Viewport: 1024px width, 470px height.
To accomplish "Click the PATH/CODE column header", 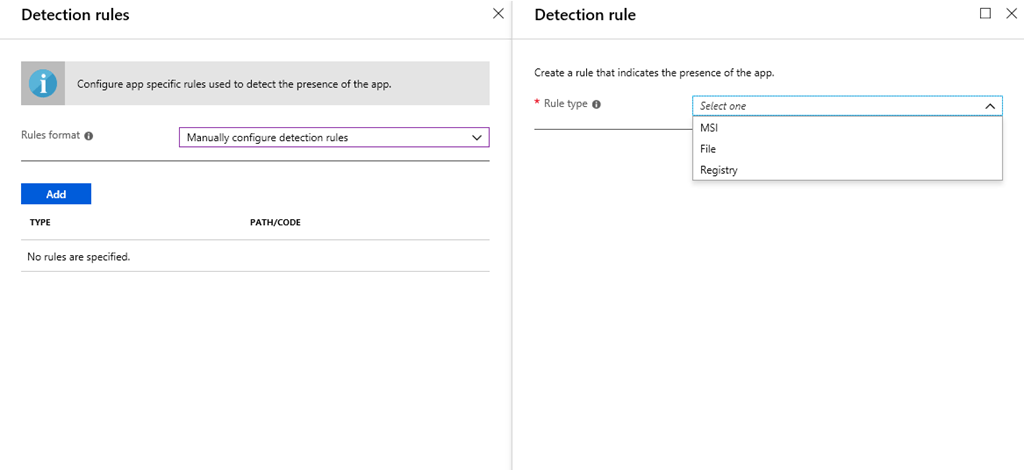I will click(x=275, y=222).
